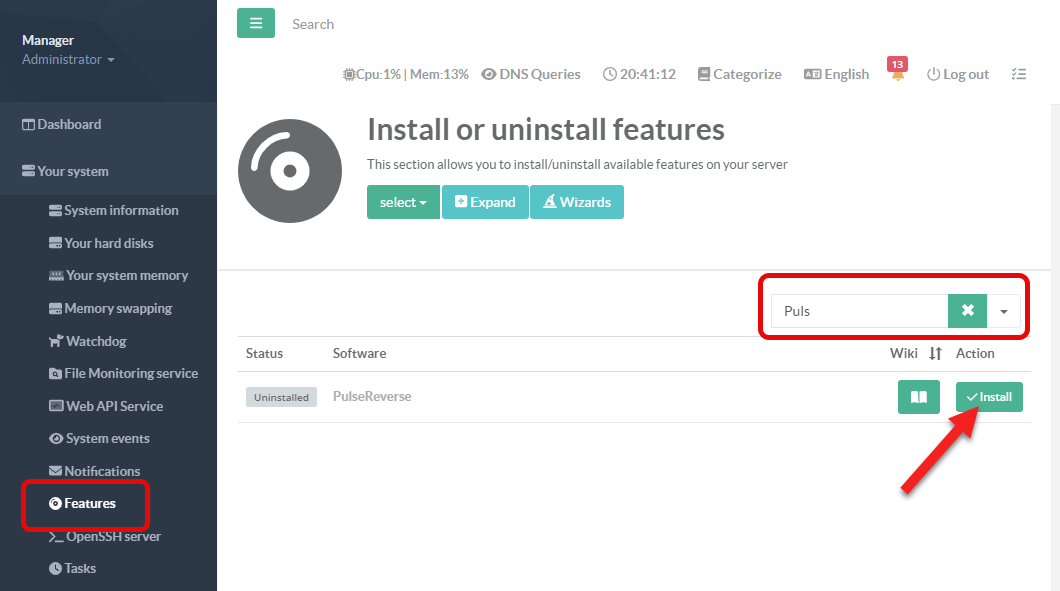Click the feature filter text field
Screen dimensions: 1060x591
click(859, 311)
